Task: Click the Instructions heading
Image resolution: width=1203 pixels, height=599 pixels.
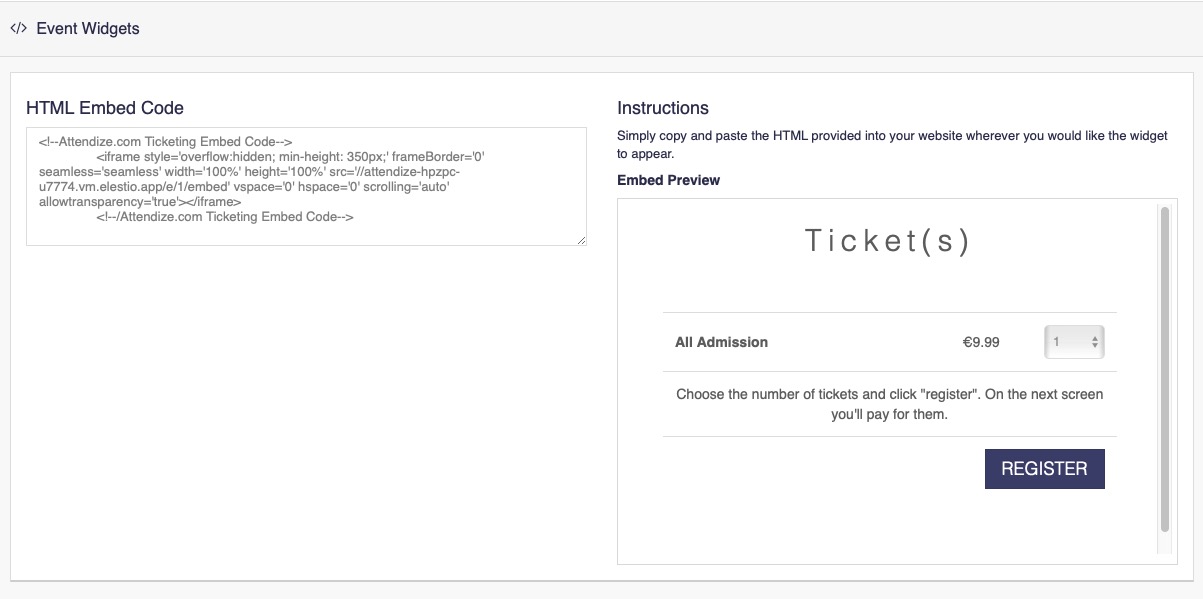Action: [663, 108]
